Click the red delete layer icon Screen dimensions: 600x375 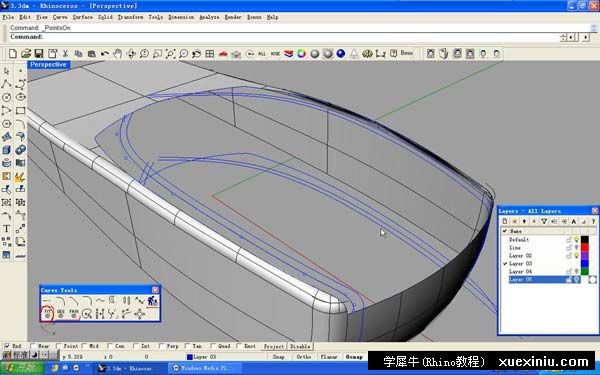[x=515, y=221]
